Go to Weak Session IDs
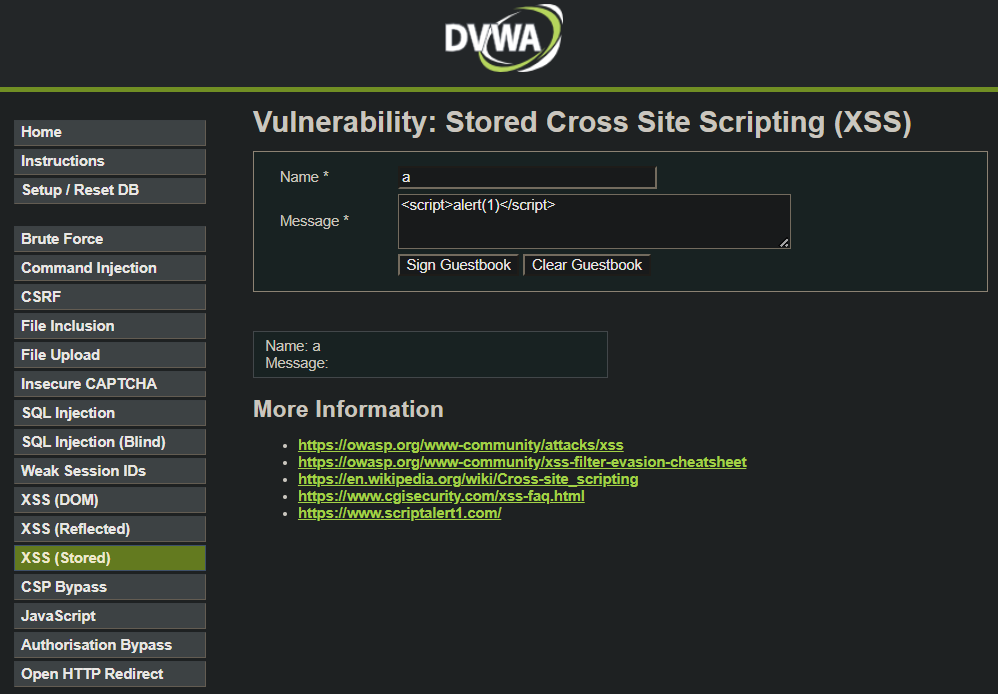This screenshot has height=694, width=998. (109, 471)
